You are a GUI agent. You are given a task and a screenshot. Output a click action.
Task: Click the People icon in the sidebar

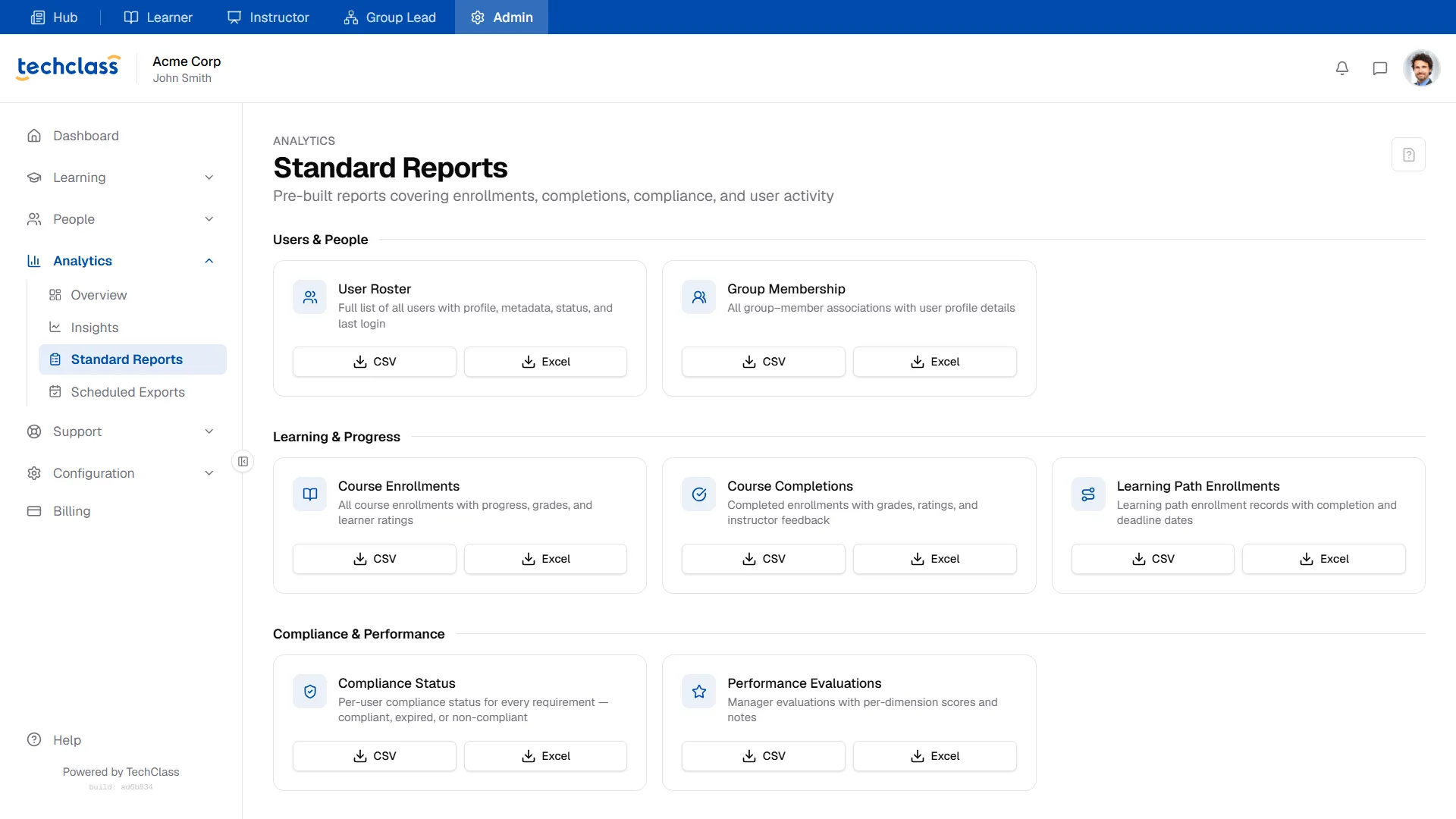(x=34, y=219)
